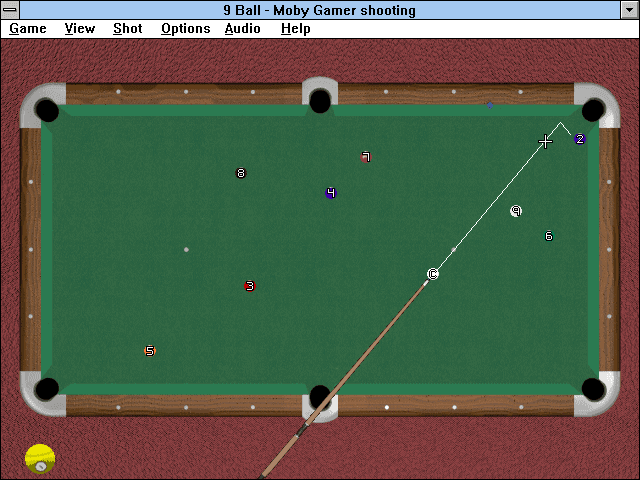The image size is (640, 480).
Task: Open the Help menu
Action: coord(296,29)
